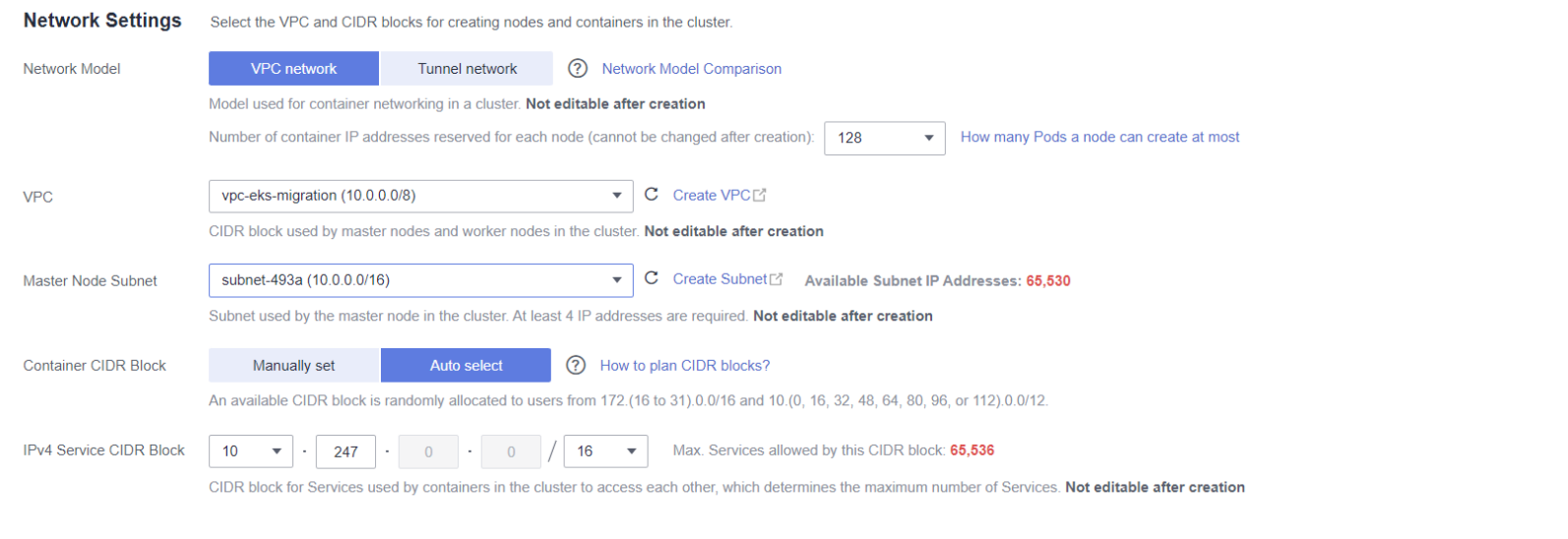Screen dimensions: 1568x539
Task: Select the VPC network model
Action: coord(293,69)
